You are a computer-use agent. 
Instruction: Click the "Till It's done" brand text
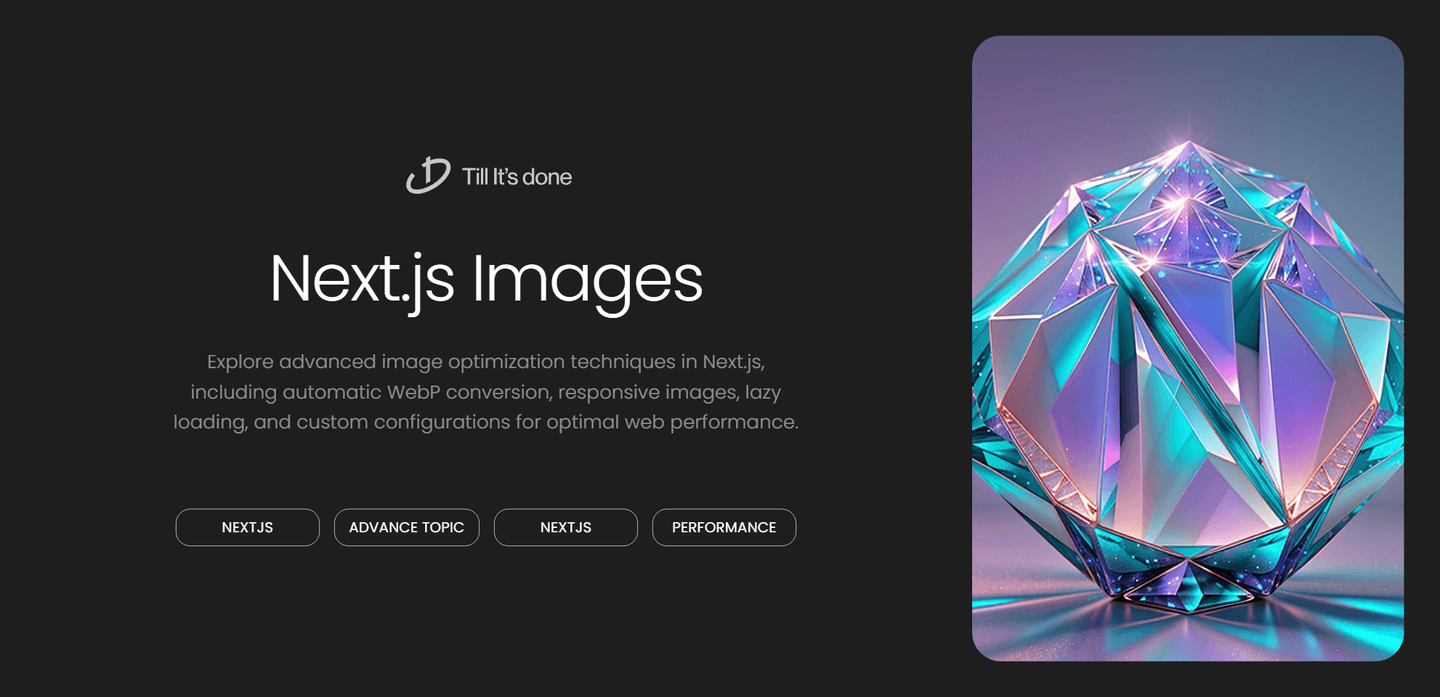click(x=517, y=177)
